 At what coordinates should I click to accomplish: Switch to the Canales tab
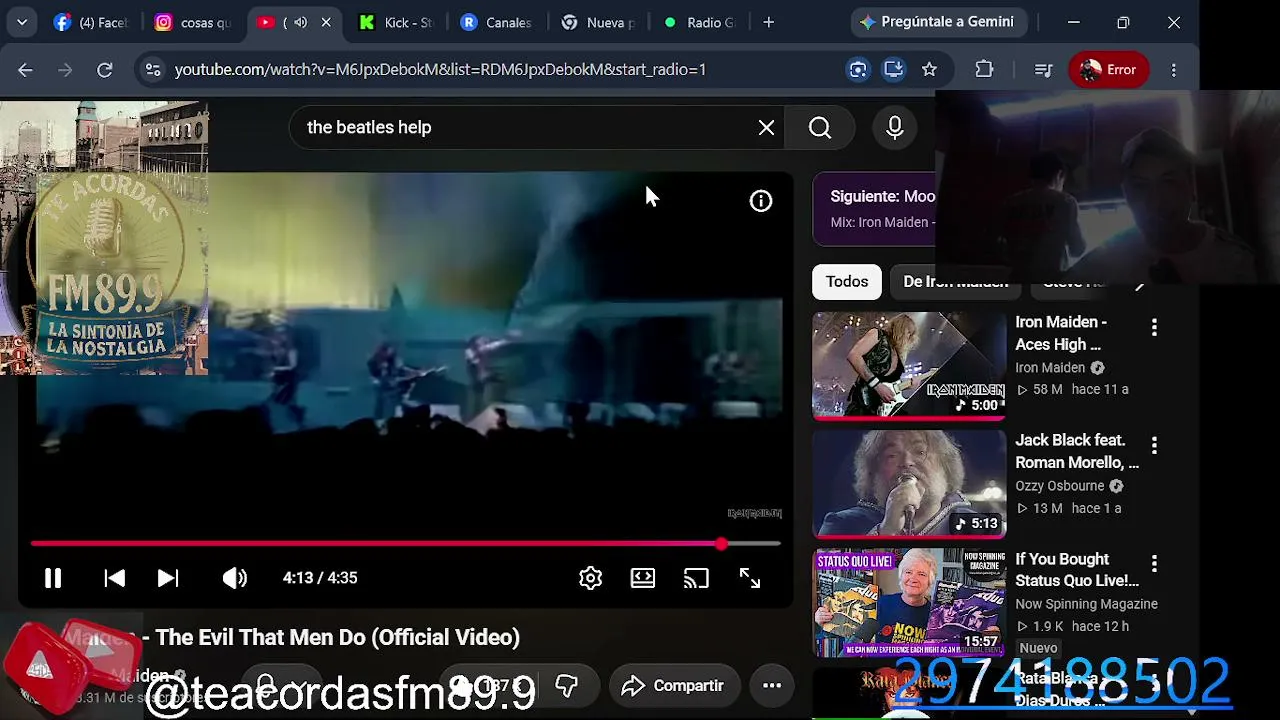(x=496, y=22)
